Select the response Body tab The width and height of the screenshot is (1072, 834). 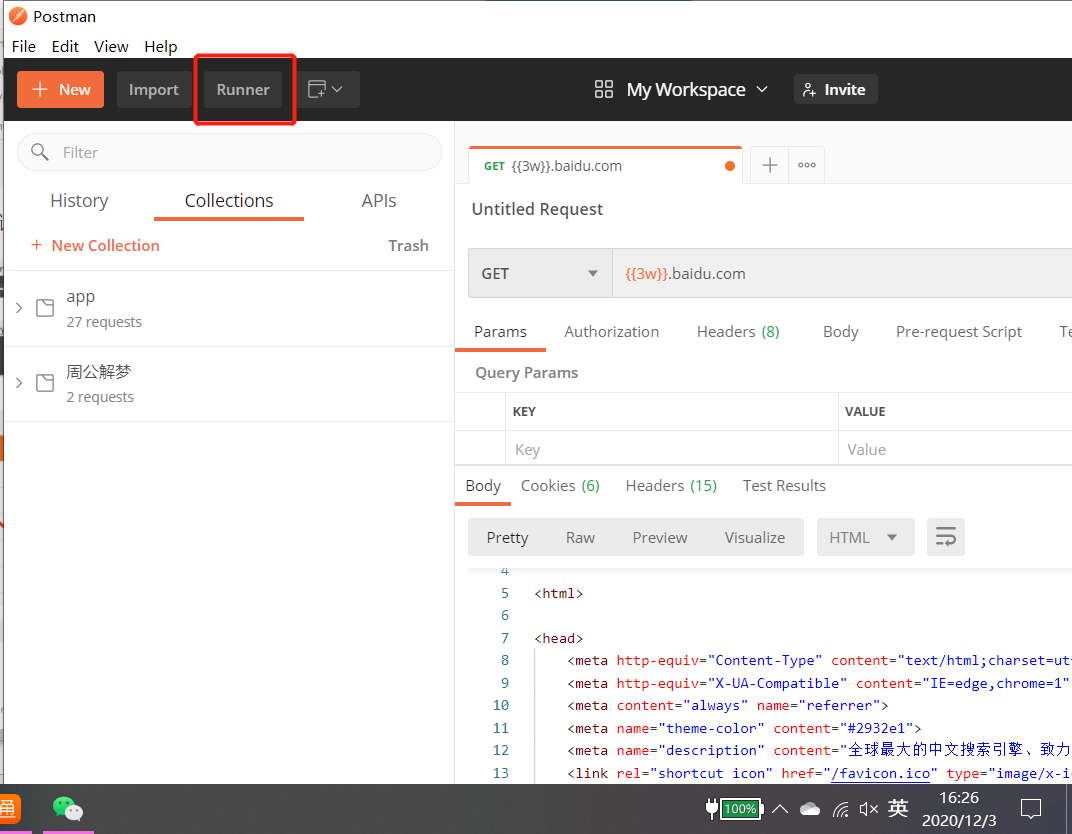(483, 485)
